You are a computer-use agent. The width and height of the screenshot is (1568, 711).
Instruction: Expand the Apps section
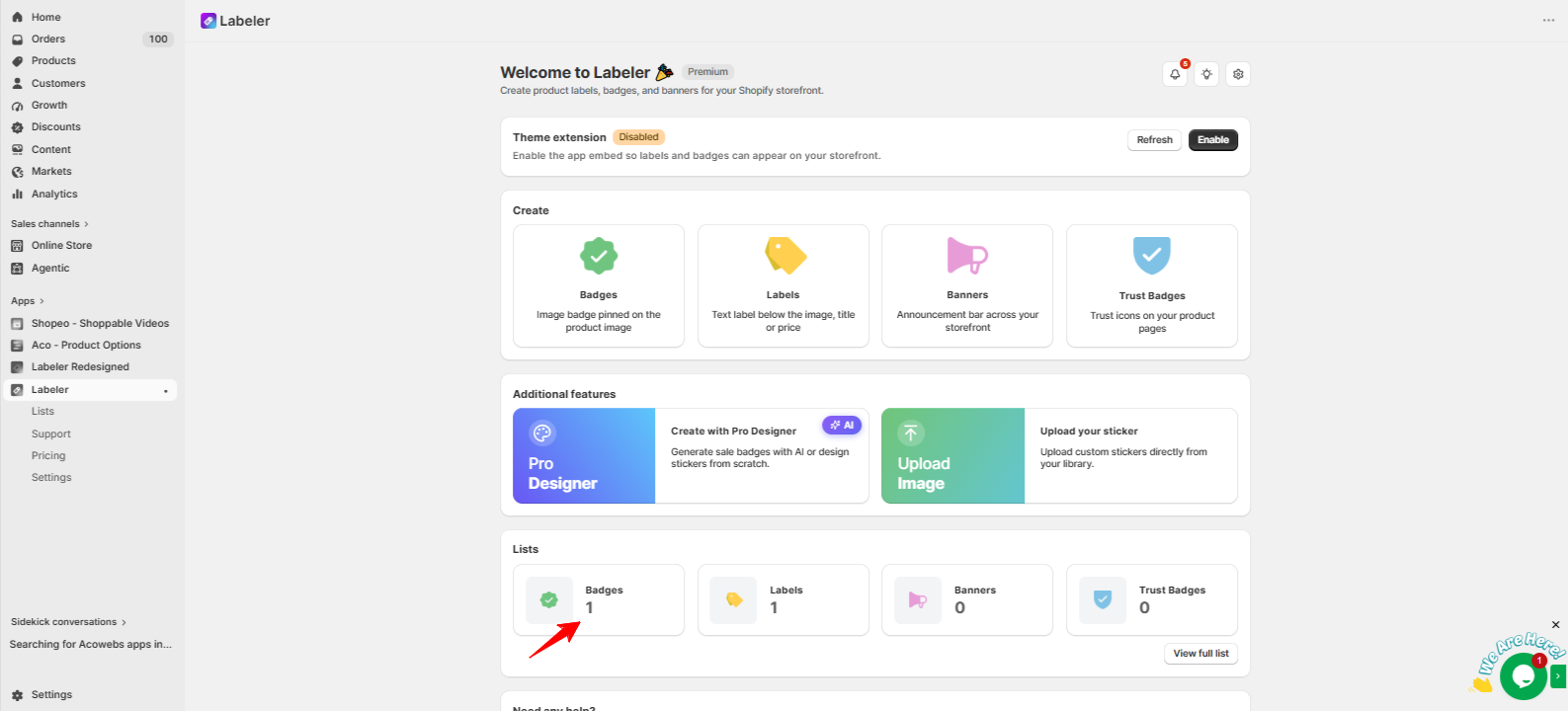(27, 301)
